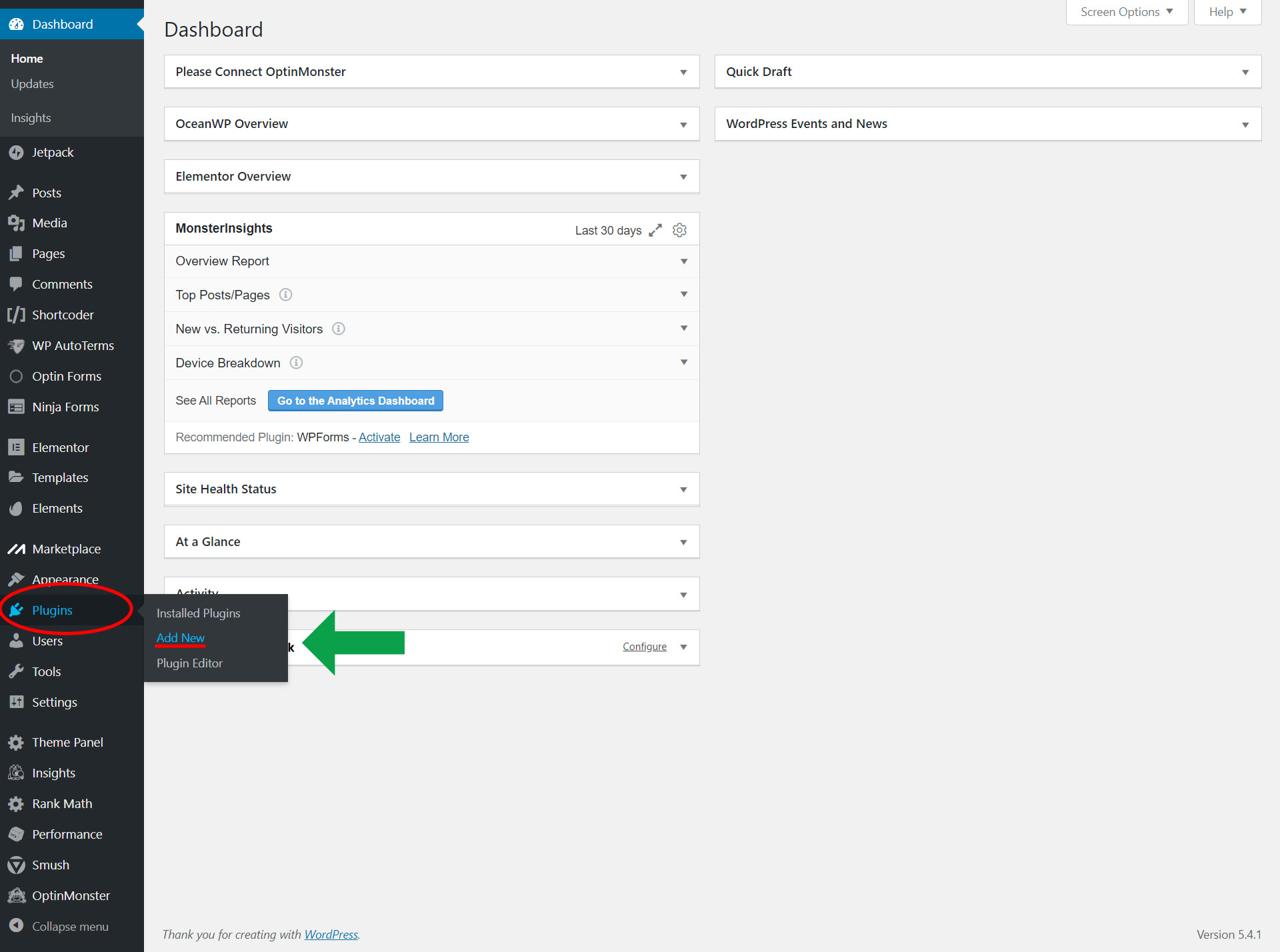
Task: Click Go to the Analytics Dashboard button
Action: (355, 401)
